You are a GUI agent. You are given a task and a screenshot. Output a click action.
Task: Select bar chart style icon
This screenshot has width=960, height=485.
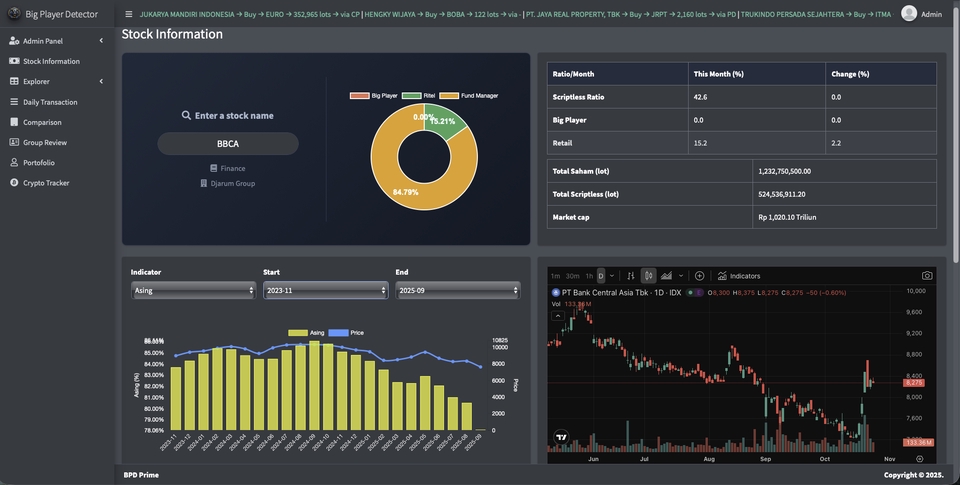point(631,276)
